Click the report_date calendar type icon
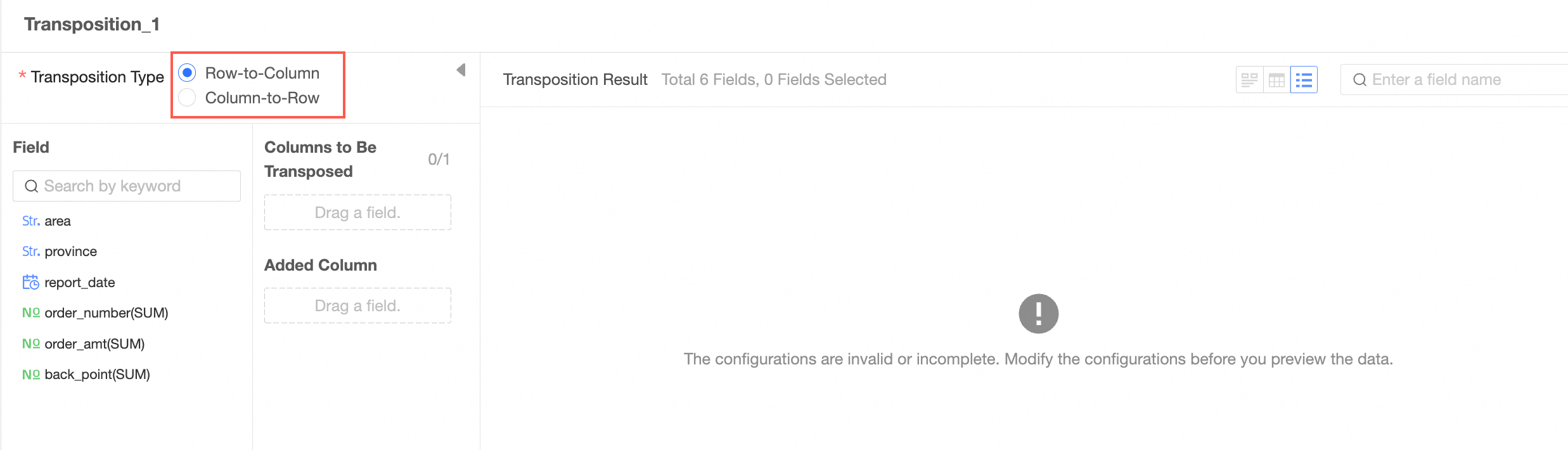Screen dimensions: 1568x450 tap(30, 282)
